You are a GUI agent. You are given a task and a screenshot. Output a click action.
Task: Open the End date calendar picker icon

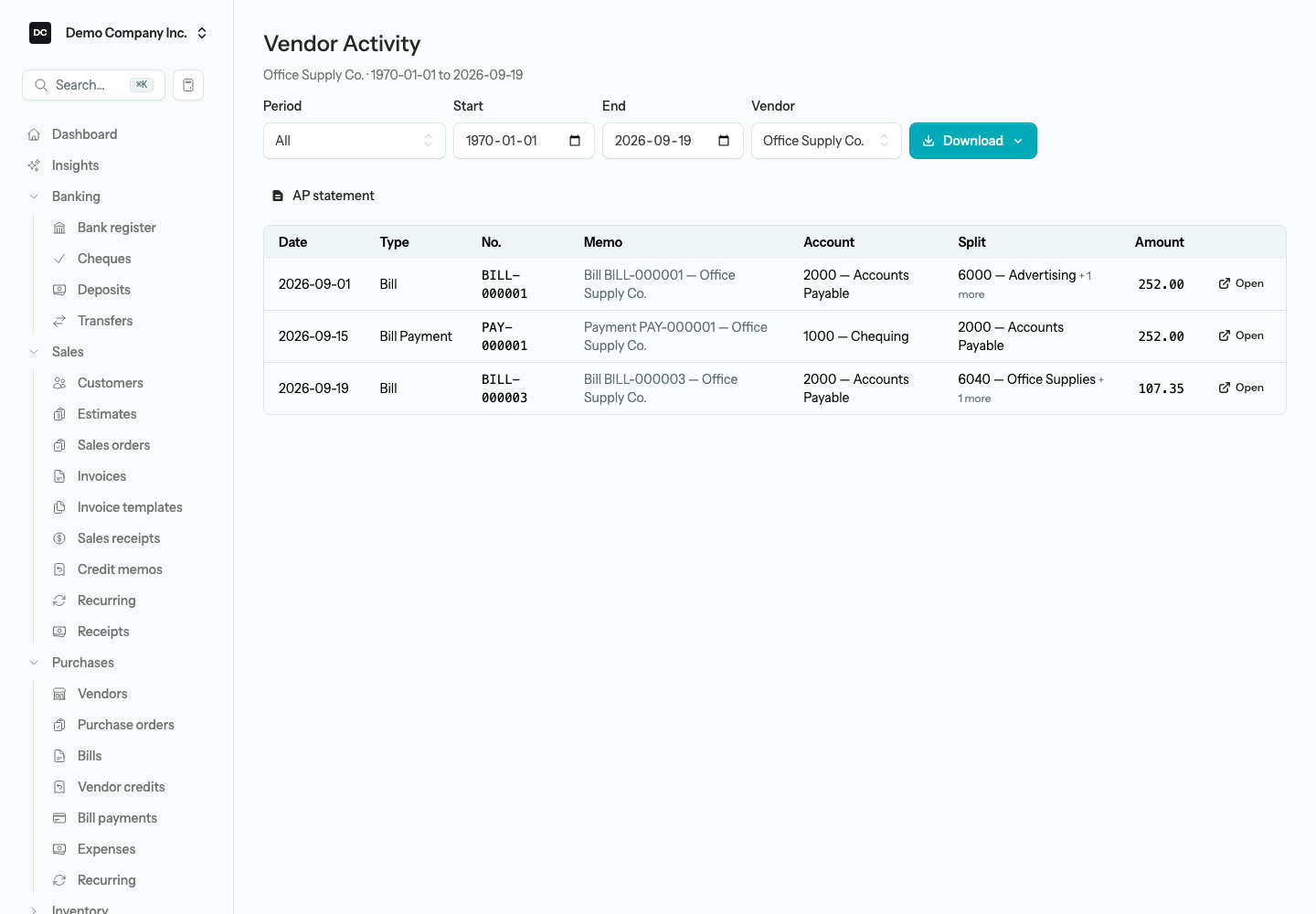coord(724,141)
